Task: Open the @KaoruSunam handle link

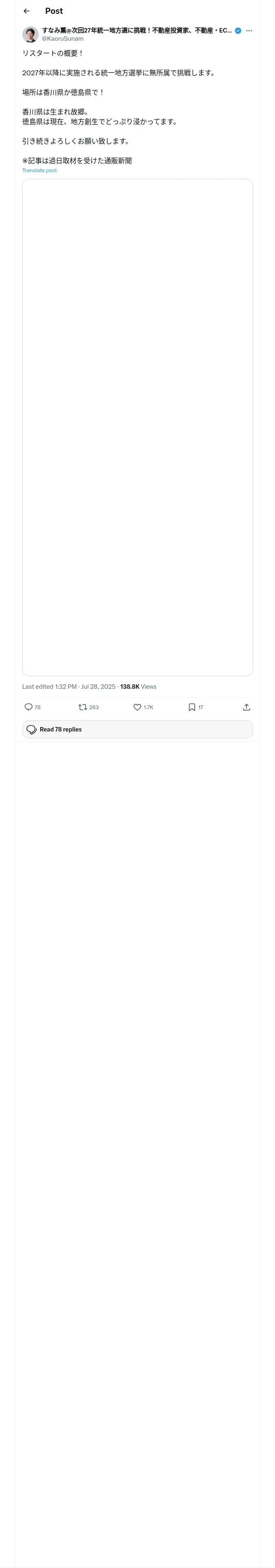Action: point(62,38)
